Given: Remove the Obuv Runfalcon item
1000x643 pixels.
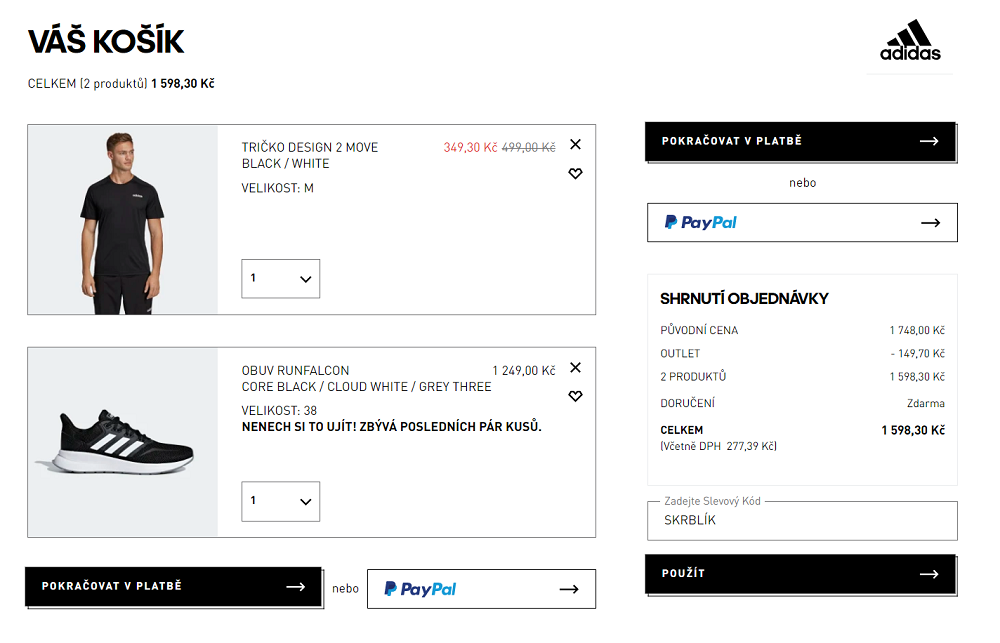Looking at the screenshot, I should click(x=575, y=367).
